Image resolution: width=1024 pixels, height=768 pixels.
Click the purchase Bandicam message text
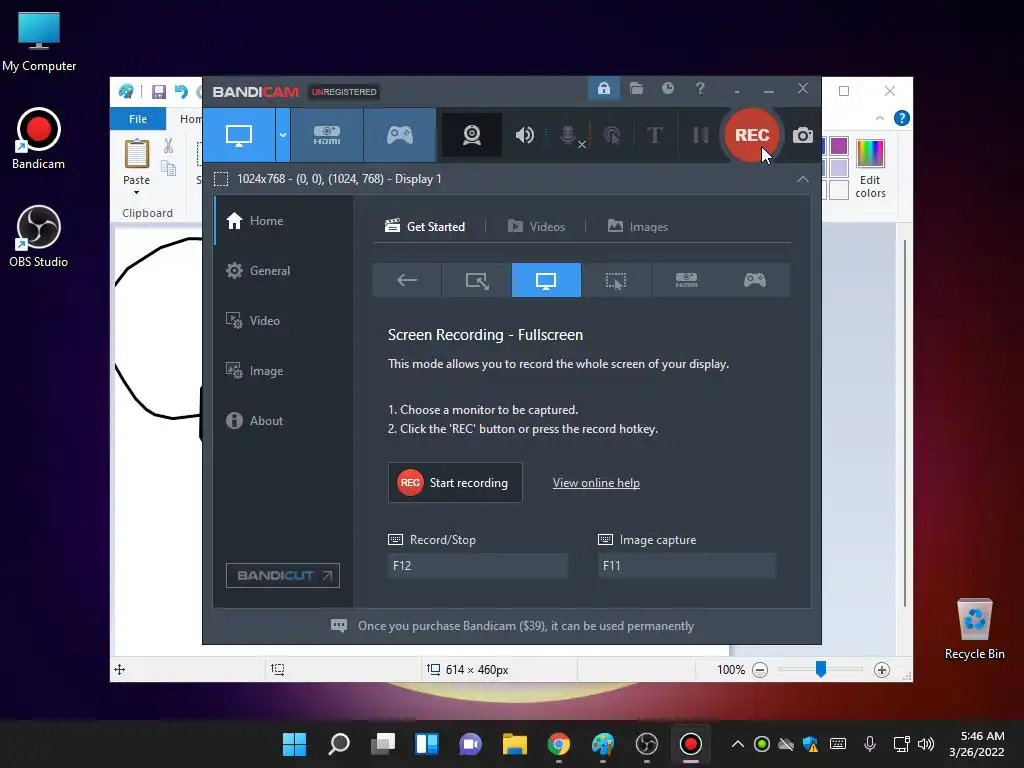point(526,626)
